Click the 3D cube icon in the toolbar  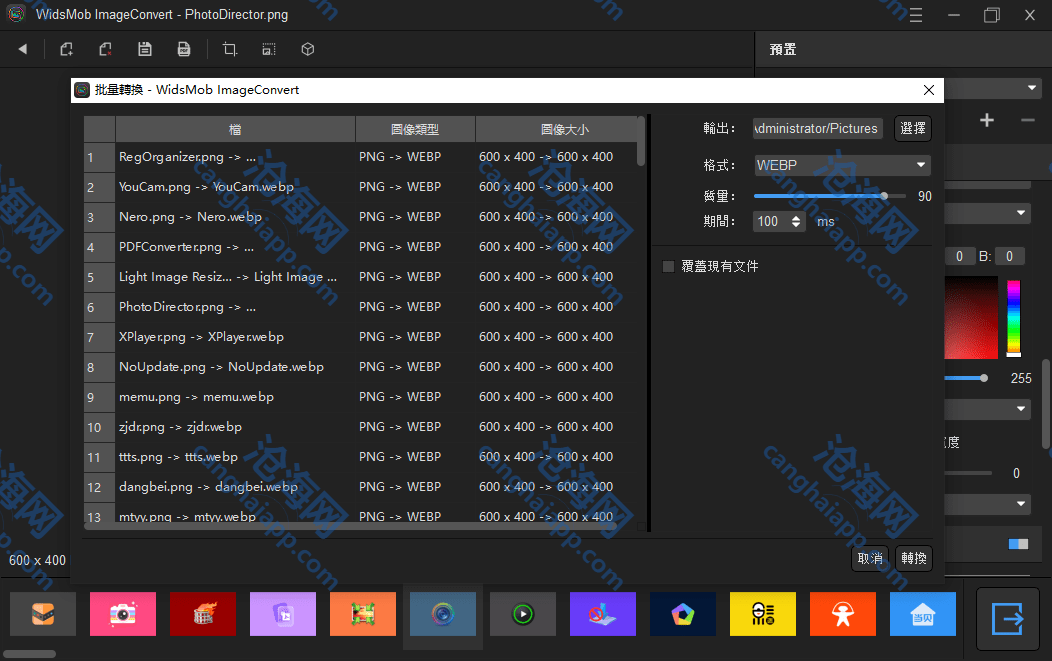[308, 49]
